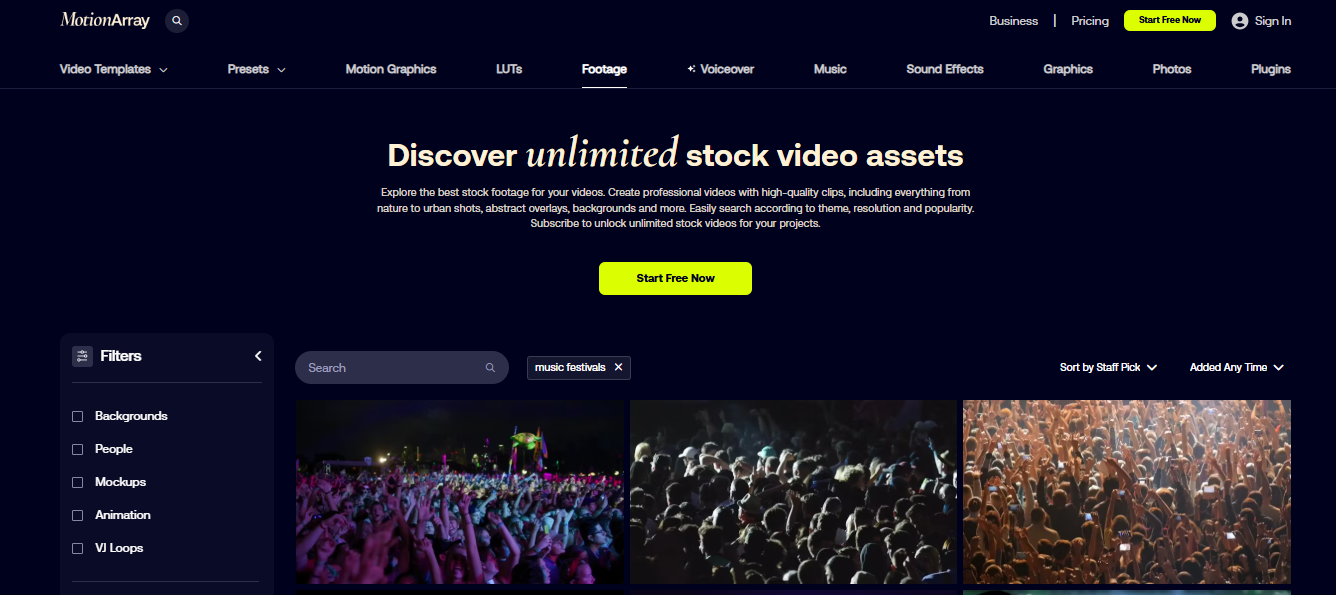1336x595 pixels.
Task: Go to MotionArray logo home
Action: [106, 20]
